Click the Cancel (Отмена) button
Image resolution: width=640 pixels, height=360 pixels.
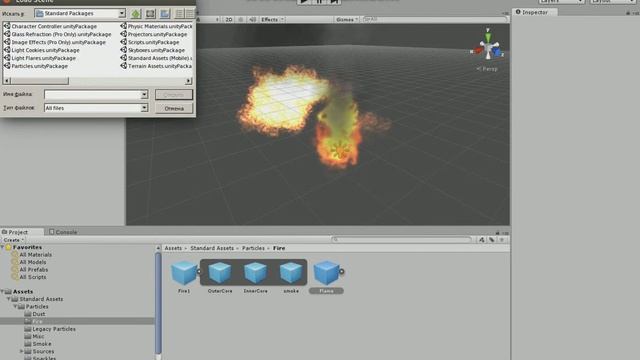tap(174, 108)
